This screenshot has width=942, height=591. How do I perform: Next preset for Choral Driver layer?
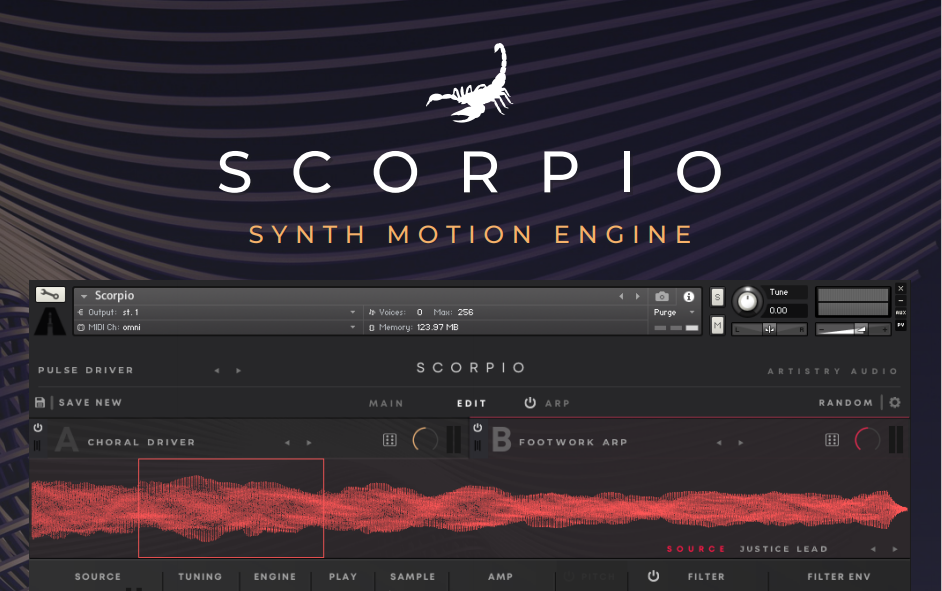(x=309, y=443)
